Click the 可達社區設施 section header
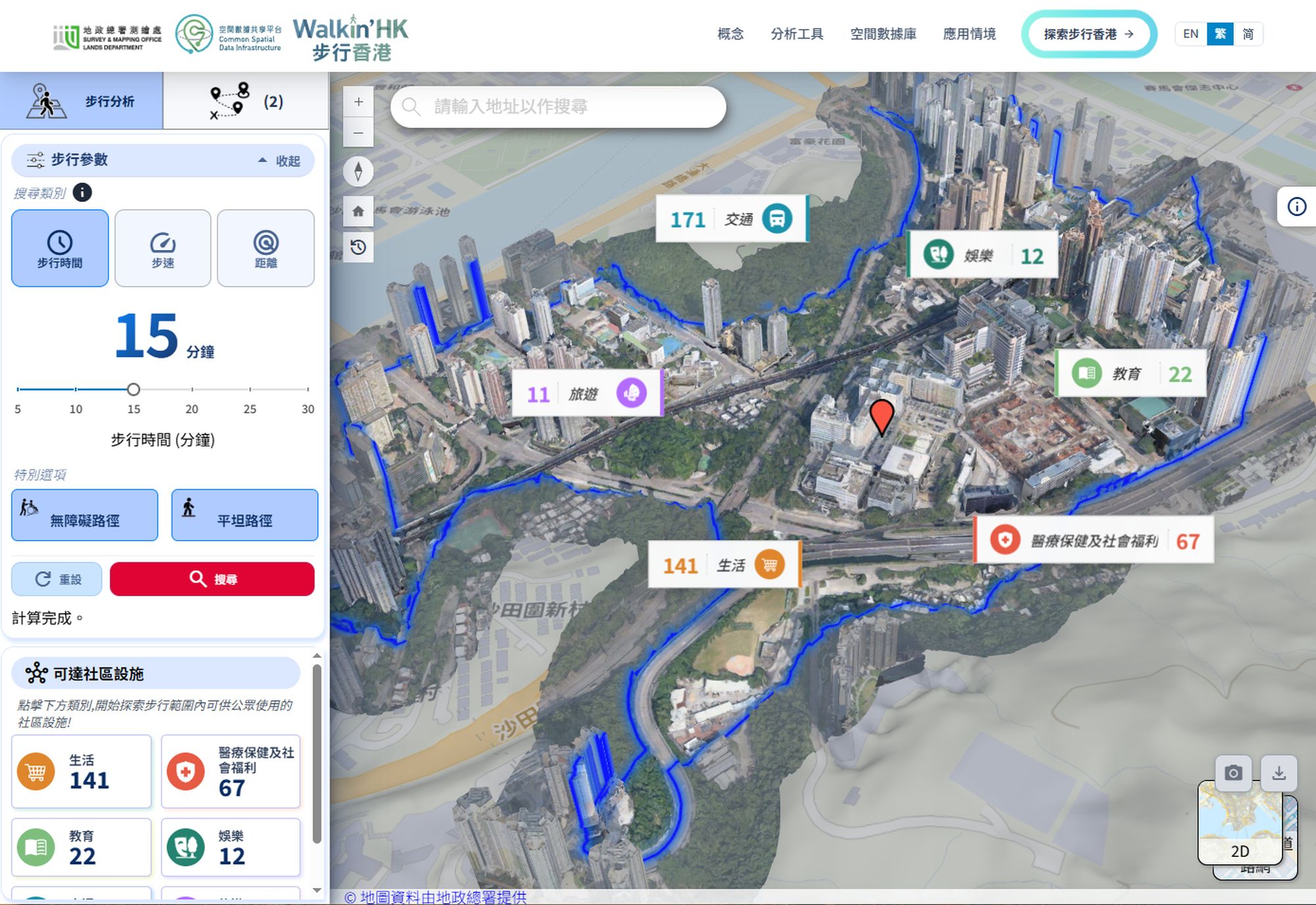This screenshot has width=1316, height=905. 156,673
